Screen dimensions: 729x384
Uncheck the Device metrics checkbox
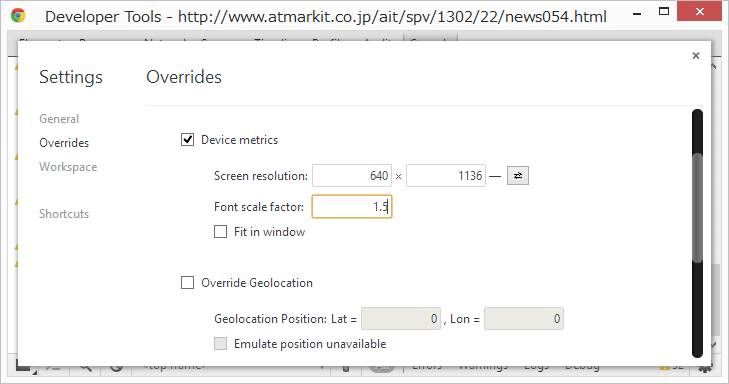[187, 139]
